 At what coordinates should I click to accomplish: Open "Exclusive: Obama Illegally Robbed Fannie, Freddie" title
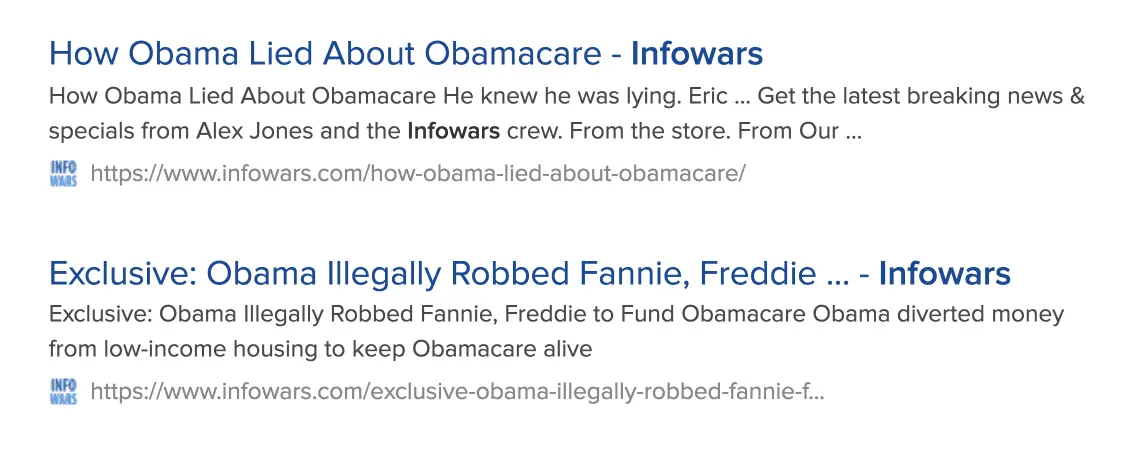(420, 273)
